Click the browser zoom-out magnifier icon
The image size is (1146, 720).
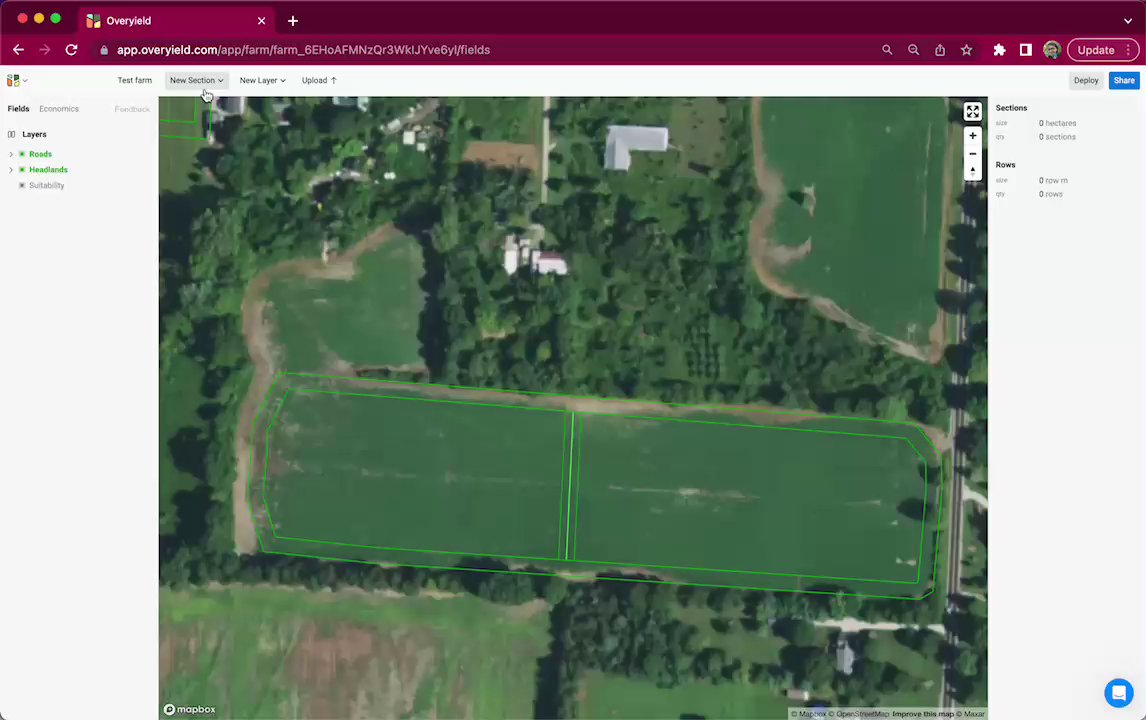coord(913,50)
